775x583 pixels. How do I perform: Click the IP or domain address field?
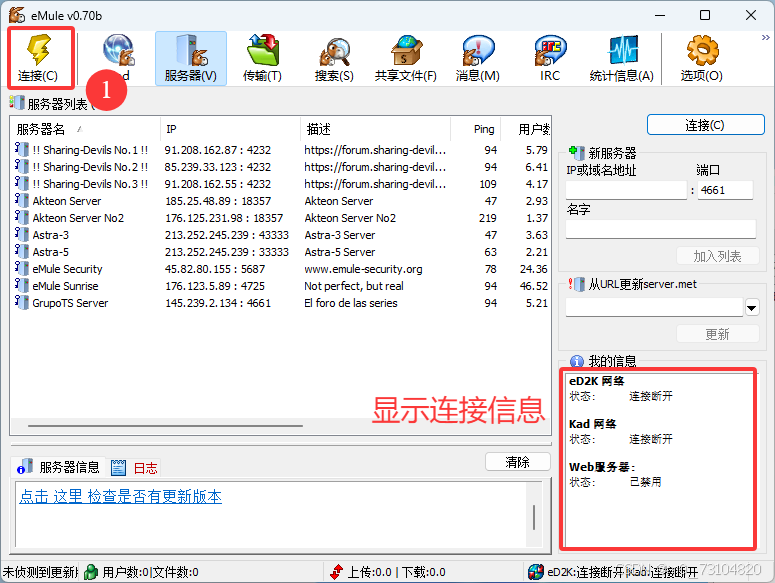coord(626,190)
